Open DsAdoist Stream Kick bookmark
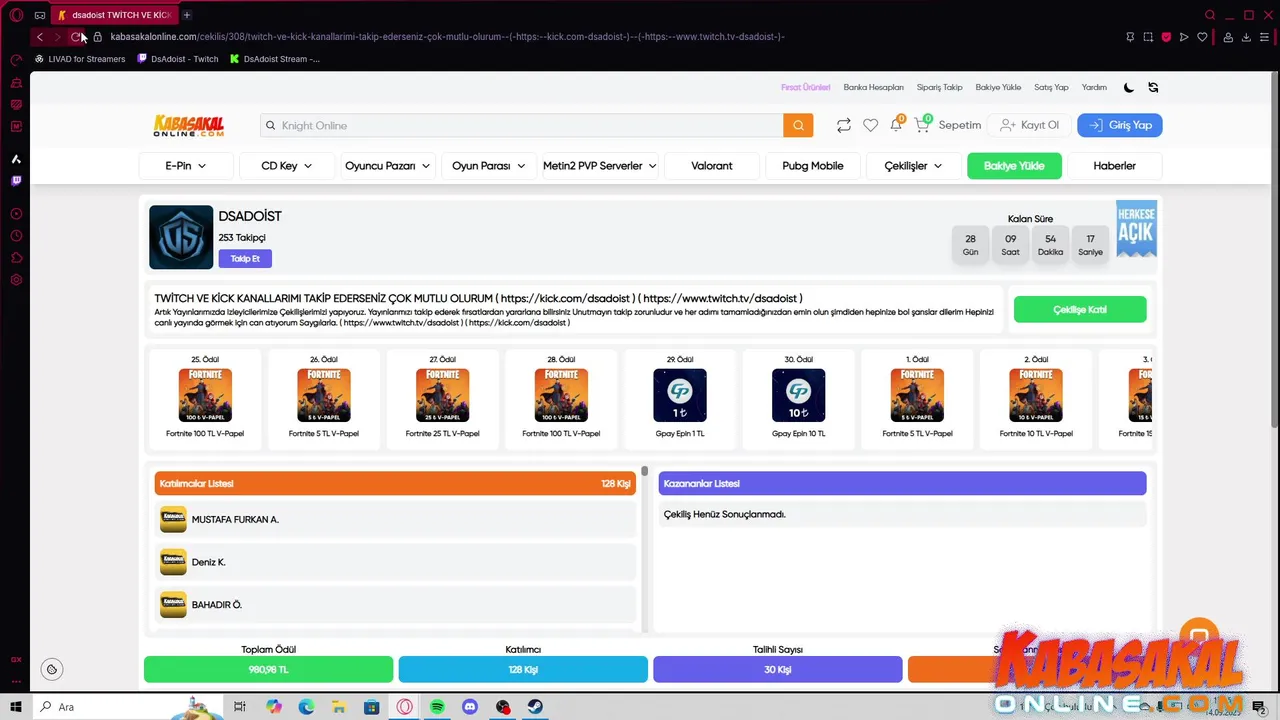 [x=275, y=59]
